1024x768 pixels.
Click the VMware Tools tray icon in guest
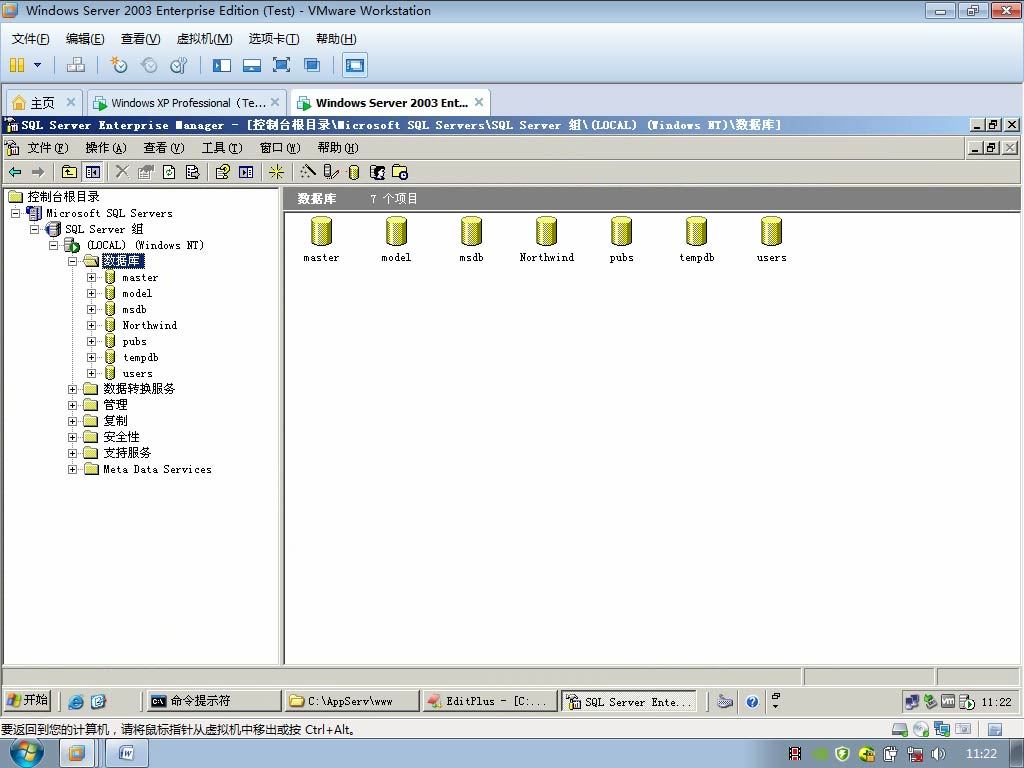coord(948,701)
